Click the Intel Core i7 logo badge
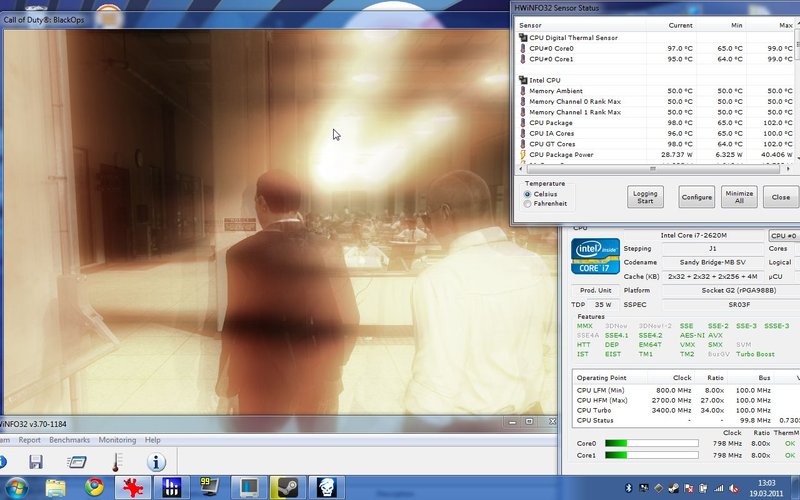The image size is (800, 500). tap(595, 256)
